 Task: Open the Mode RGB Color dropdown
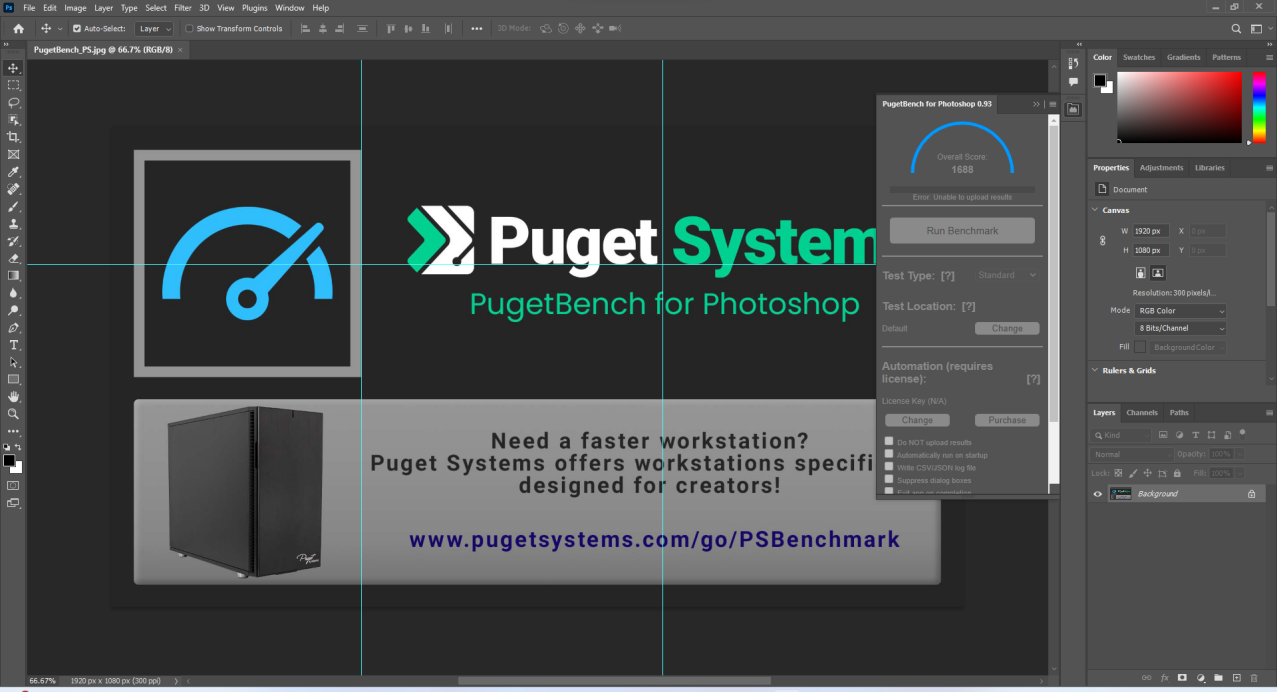click(x=1181, y=311)
